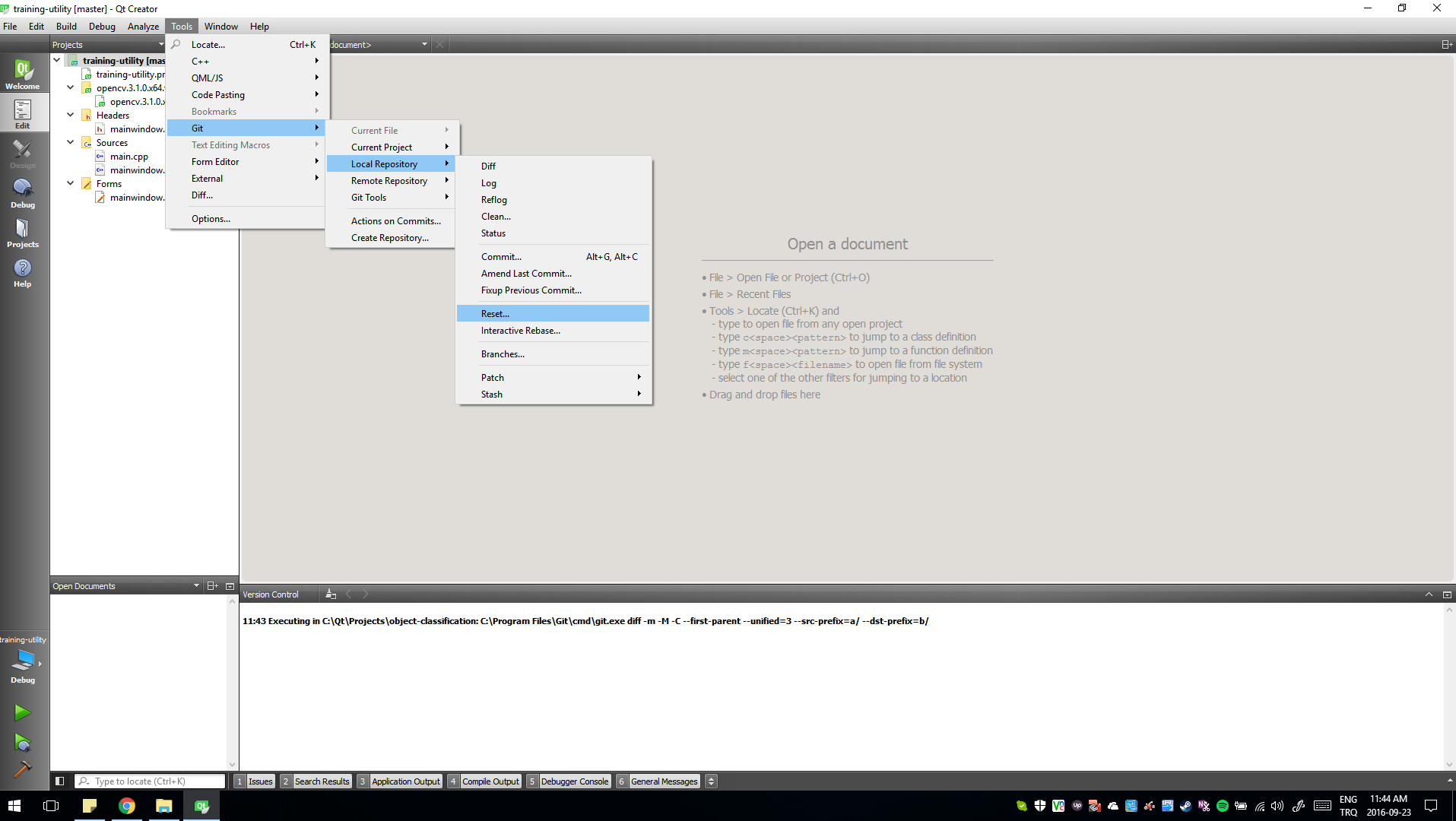This screenshot has width=1456, height=821.
Task: Open volume control in system tray
Action: [1277, 806]
